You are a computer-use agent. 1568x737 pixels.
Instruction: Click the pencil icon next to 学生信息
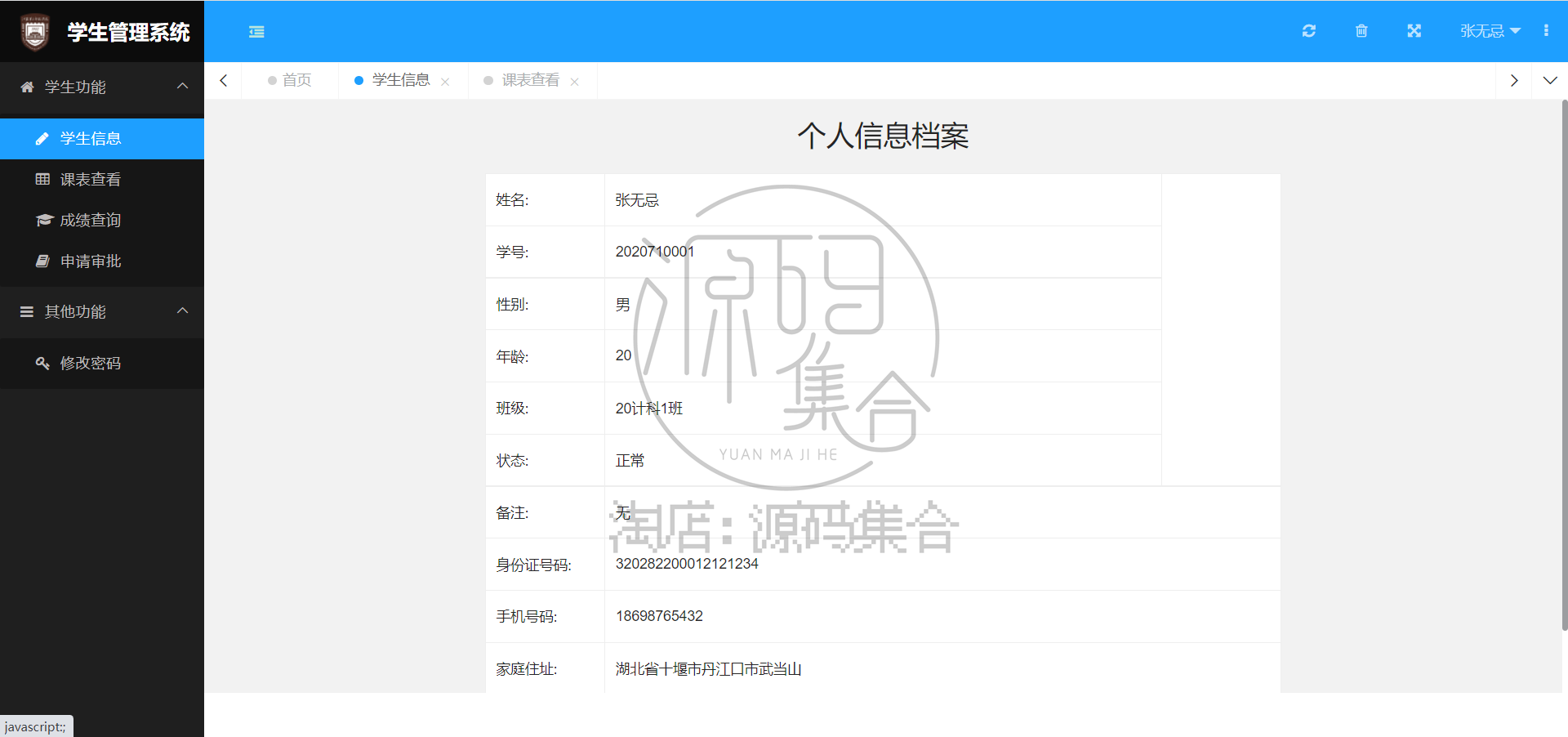pos(42,139)
